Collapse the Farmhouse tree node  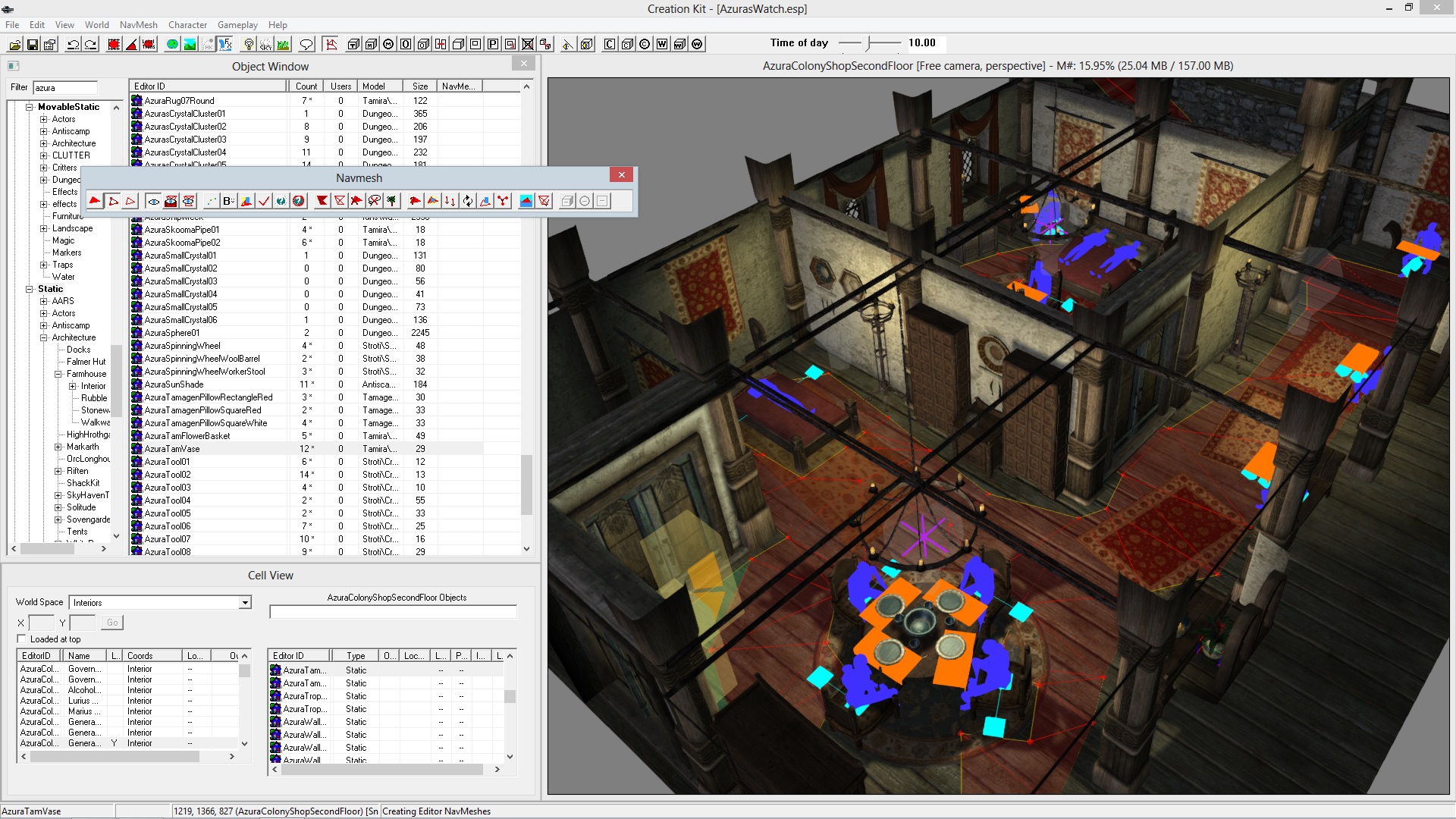click(x=58, y=374)
